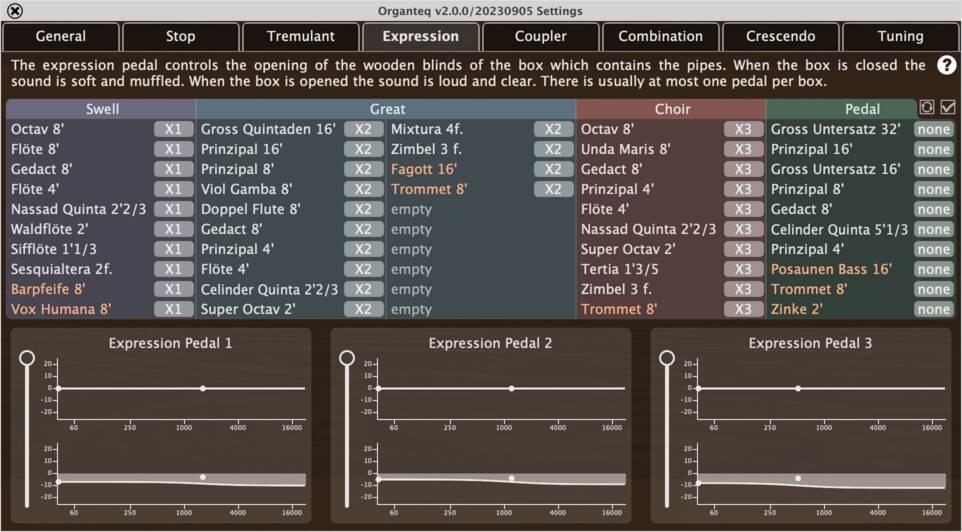Click the Sesquialtera 2f. stop name
962x532 pixels.
tap(61, 269)
